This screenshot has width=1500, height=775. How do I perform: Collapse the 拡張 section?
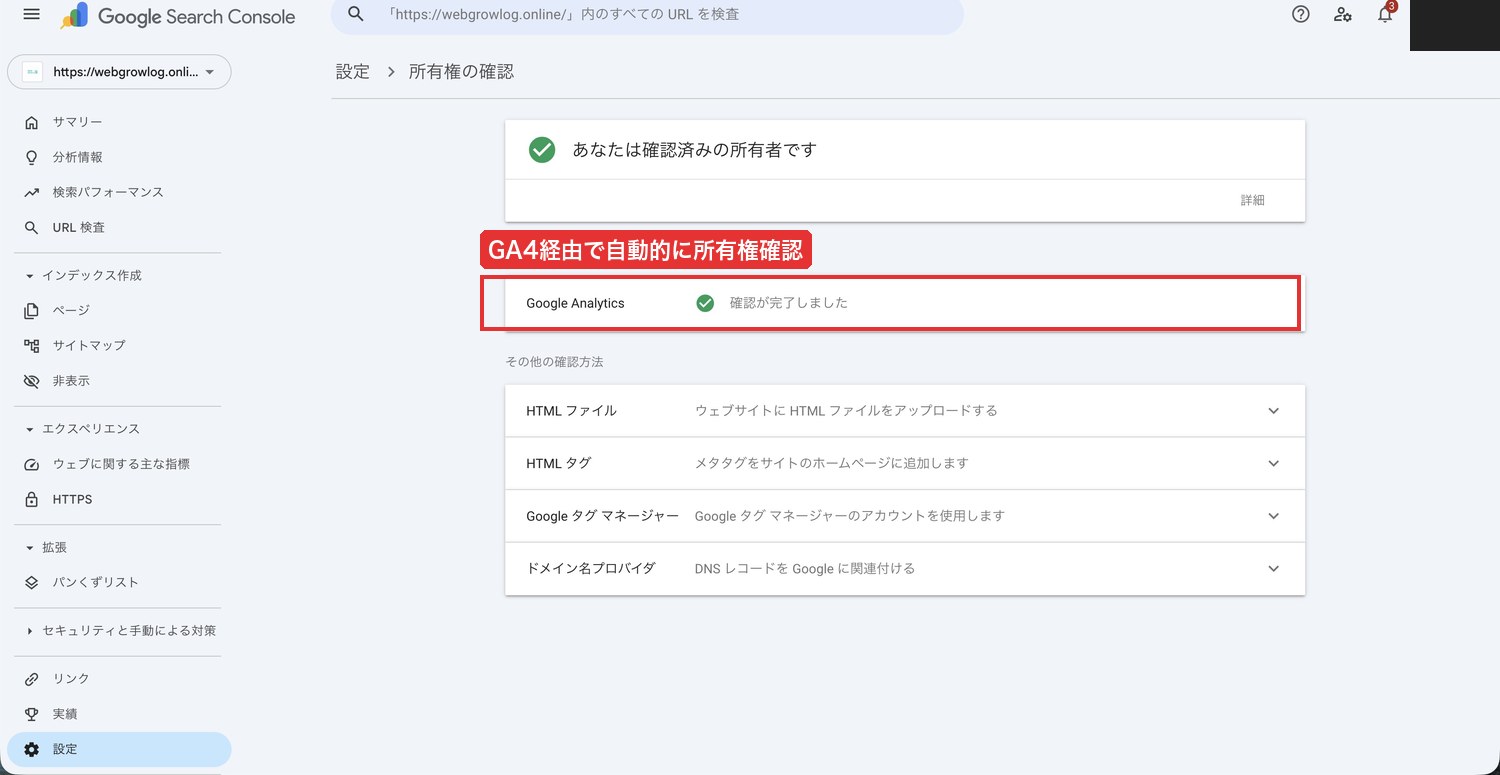[30, 547]
